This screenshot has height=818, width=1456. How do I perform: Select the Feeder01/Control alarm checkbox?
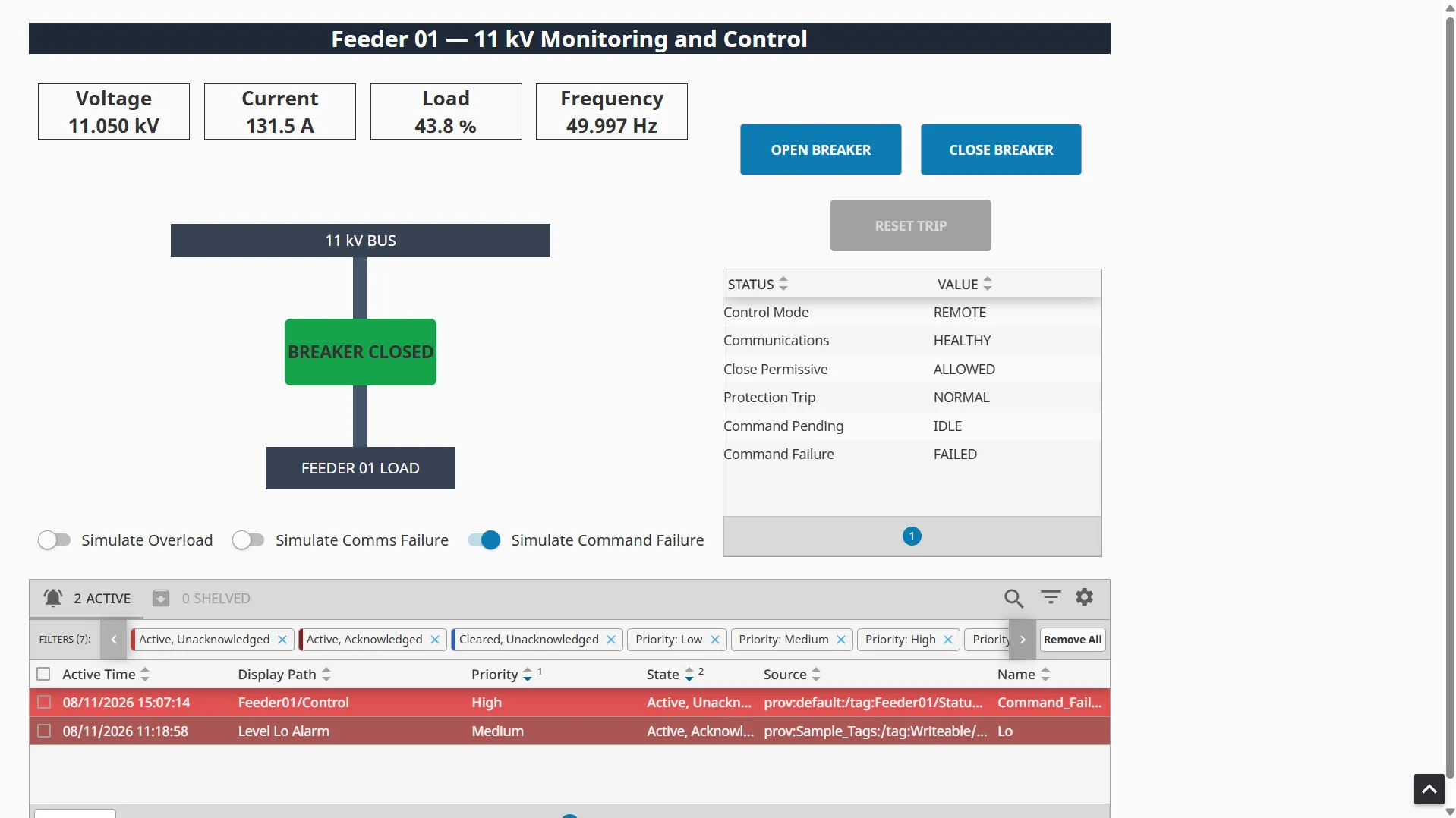point(44,703)
